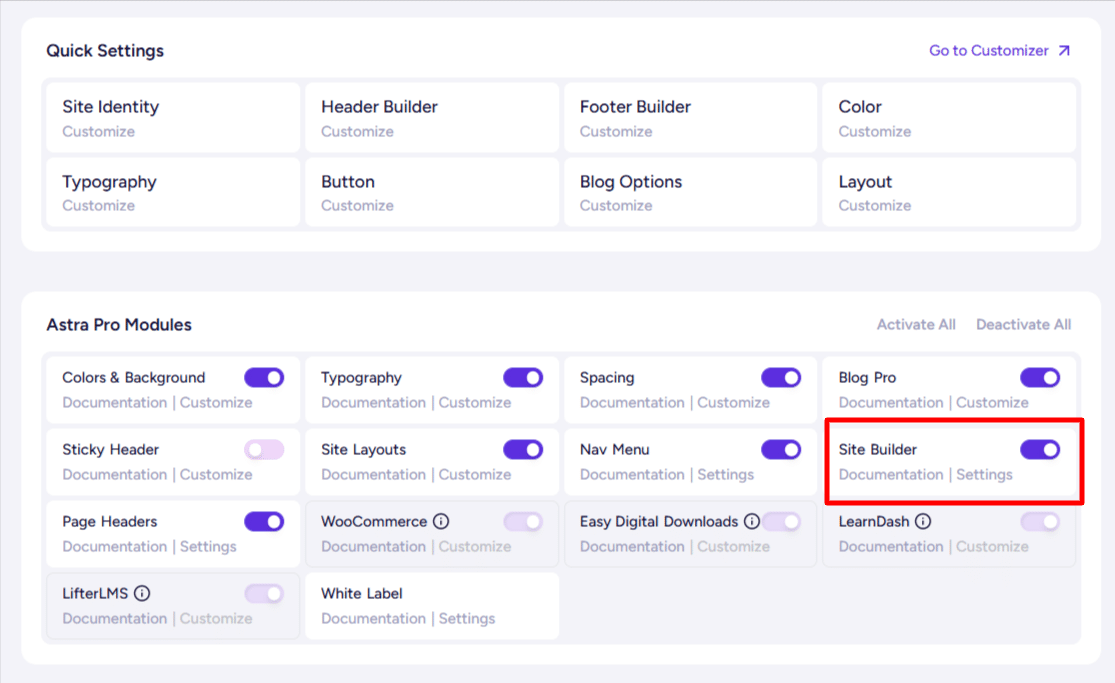The width and height of the screenshot is (1115, 683).
Task: Click Customize under Blog Pro module
Action: [993, 403]
